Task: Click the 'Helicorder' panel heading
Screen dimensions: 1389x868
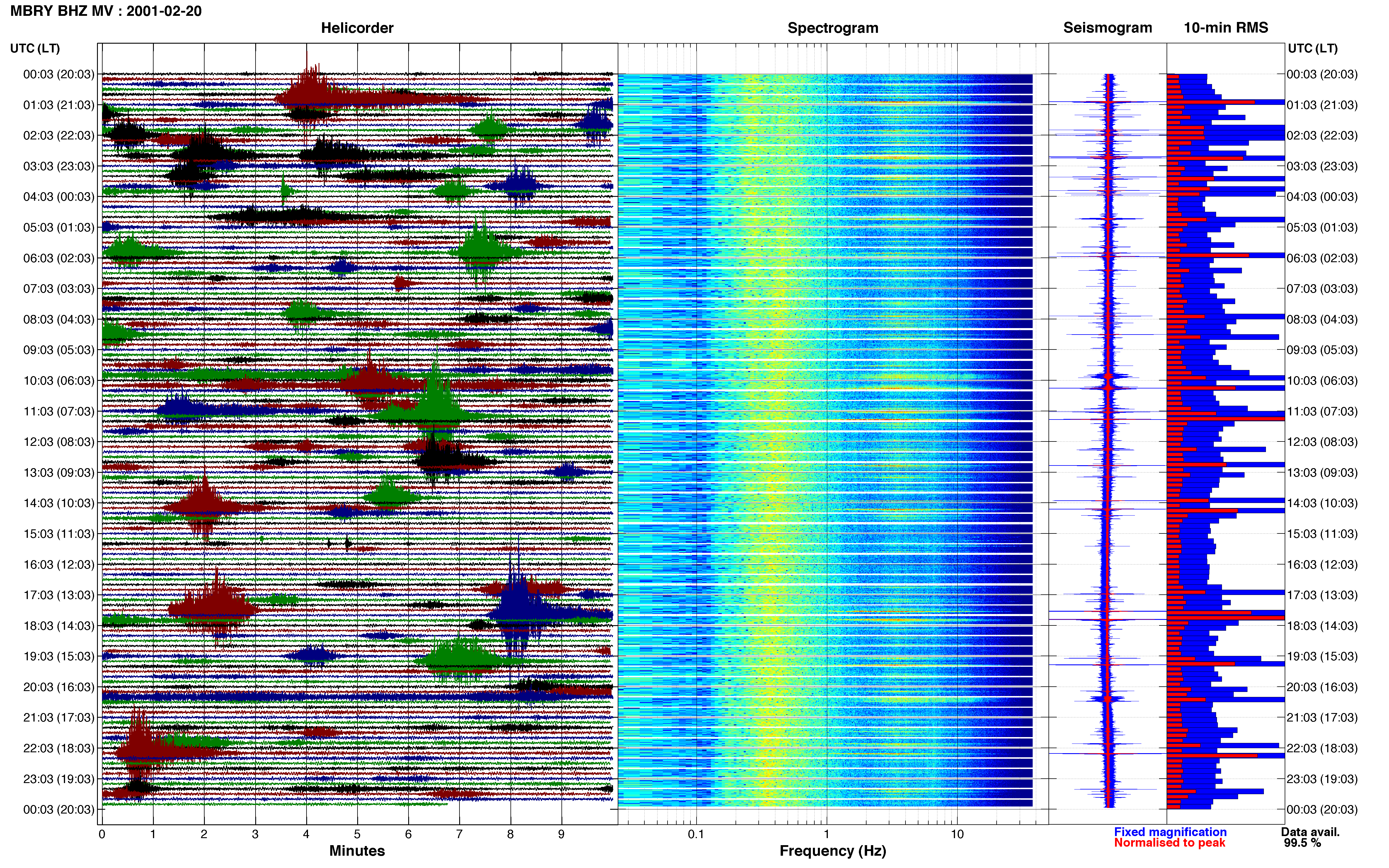Action: tap(357, 28)
